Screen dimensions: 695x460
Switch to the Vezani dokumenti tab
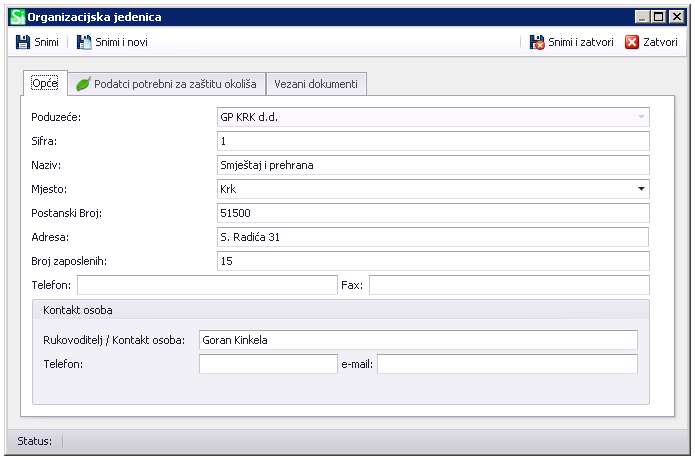315,84
